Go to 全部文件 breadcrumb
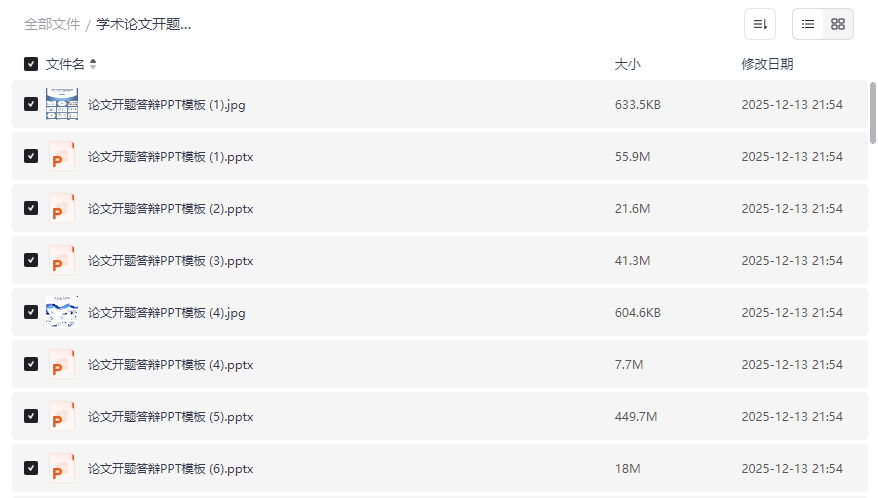878x498 pixels. click(x=52, y=24)
